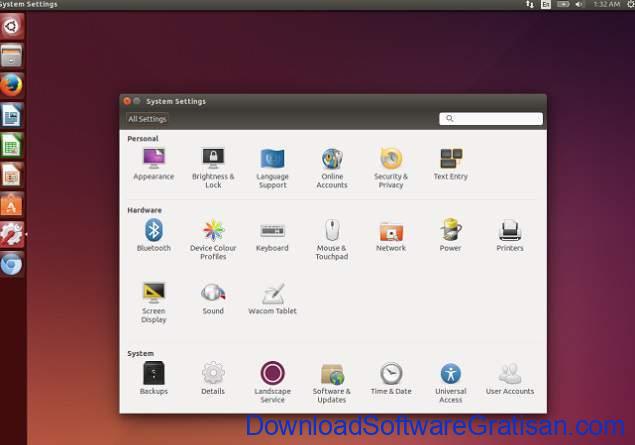
Task: Click System Settings launcher icon
Action: click(12, 234)
